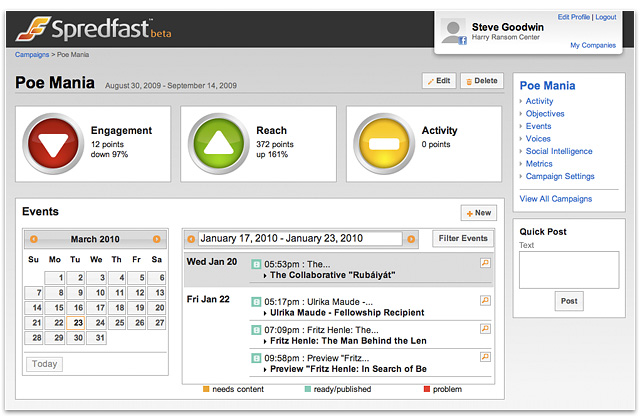640x420 pixels.
Task: Click status icon beside 09:58pm event
Action: tap(256, 358)
